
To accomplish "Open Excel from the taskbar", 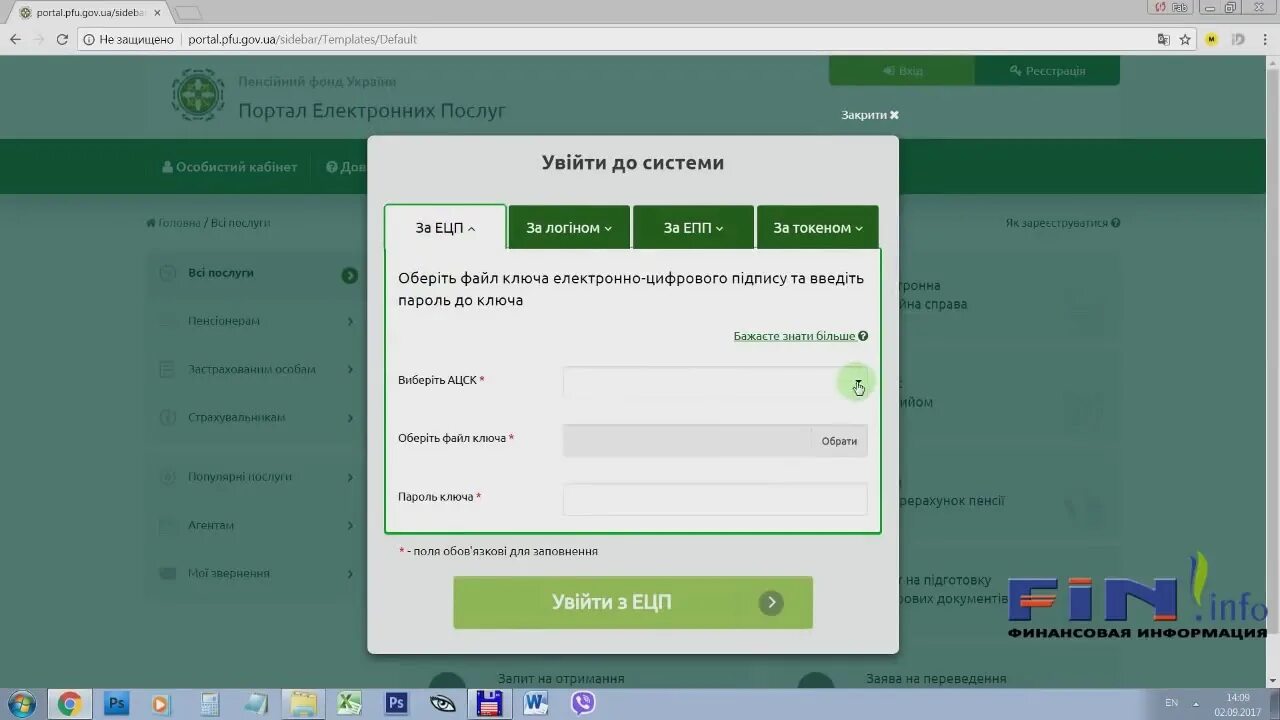I will 349,704.
